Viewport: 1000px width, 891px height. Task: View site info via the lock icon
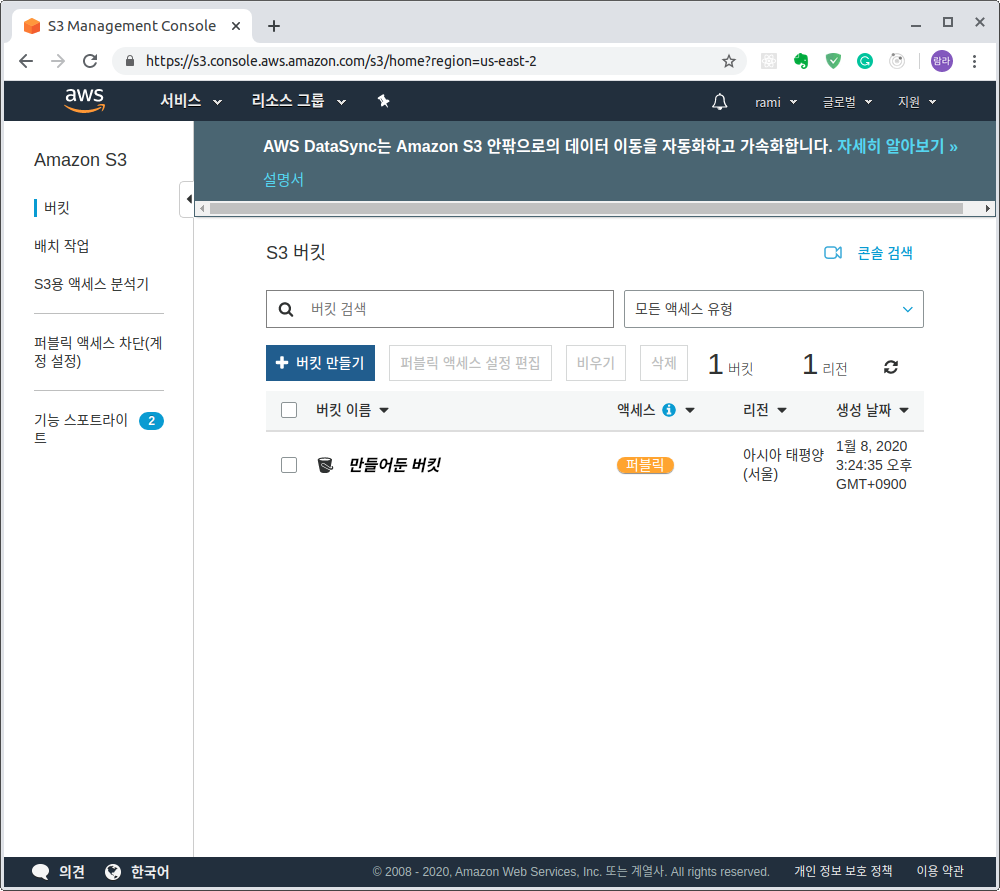point(130,61)
